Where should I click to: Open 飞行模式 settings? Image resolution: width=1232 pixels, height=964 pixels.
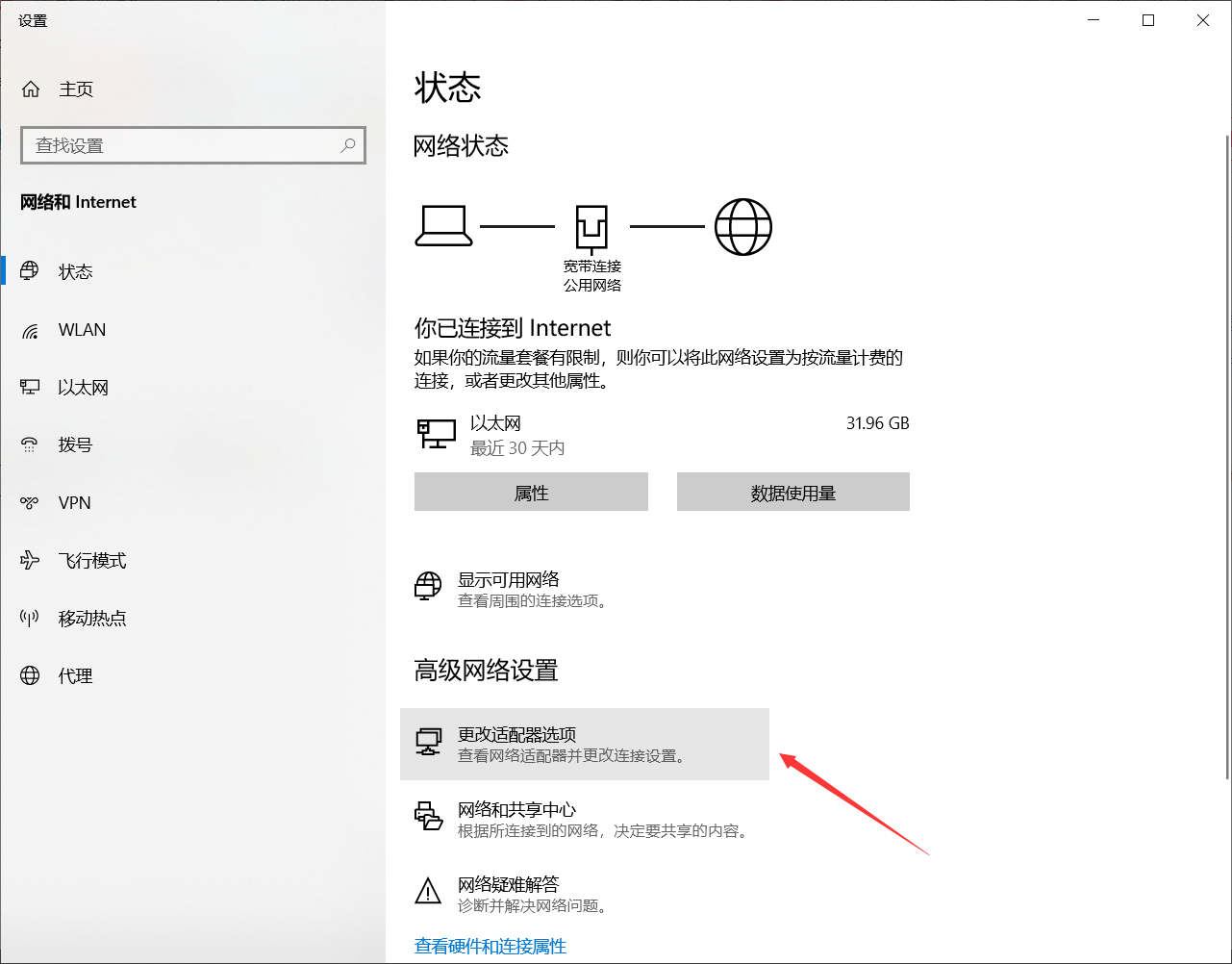coord(192,560)
